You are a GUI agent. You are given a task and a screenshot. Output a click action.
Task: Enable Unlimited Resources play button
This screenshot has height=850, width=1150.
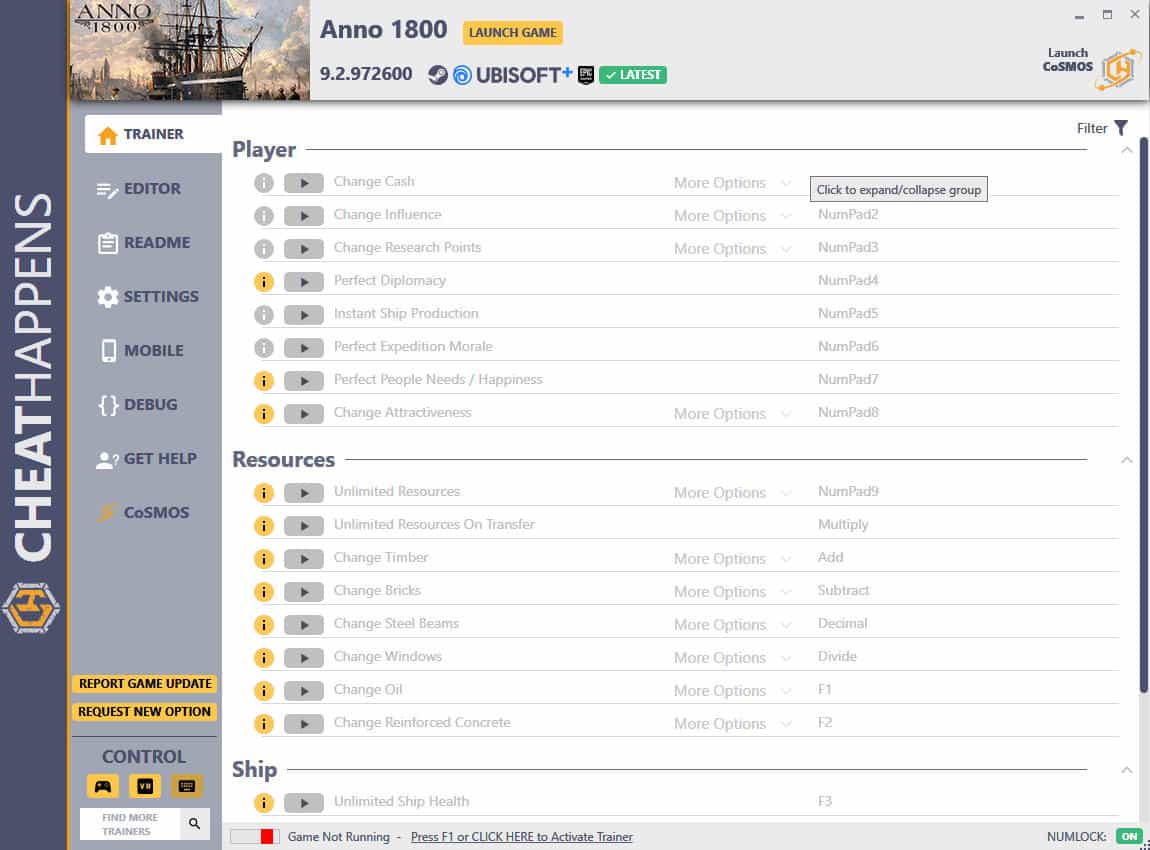tap(304, 493)
